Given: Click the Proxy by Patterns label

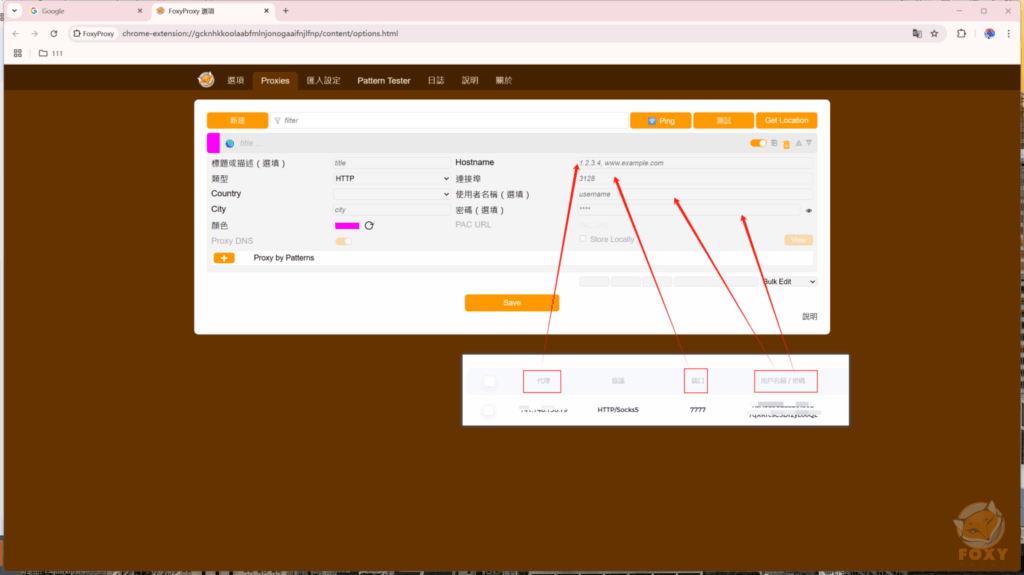Looking at the screenshot, I should [x=283, y=258].
